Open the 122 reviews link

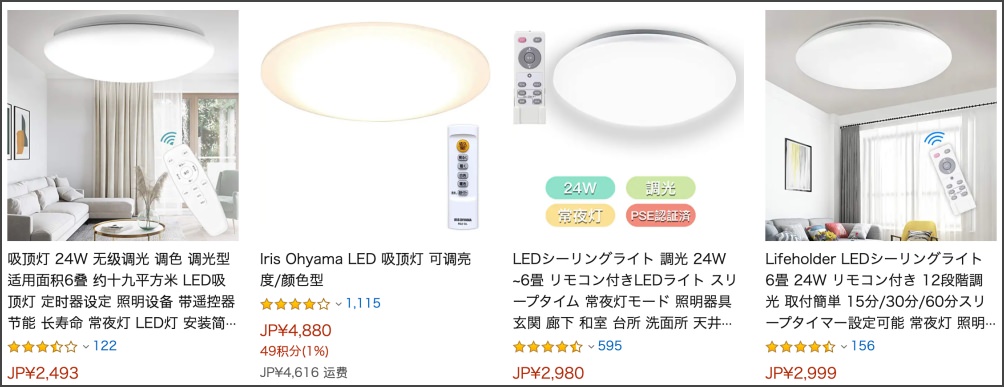point(105,346)
